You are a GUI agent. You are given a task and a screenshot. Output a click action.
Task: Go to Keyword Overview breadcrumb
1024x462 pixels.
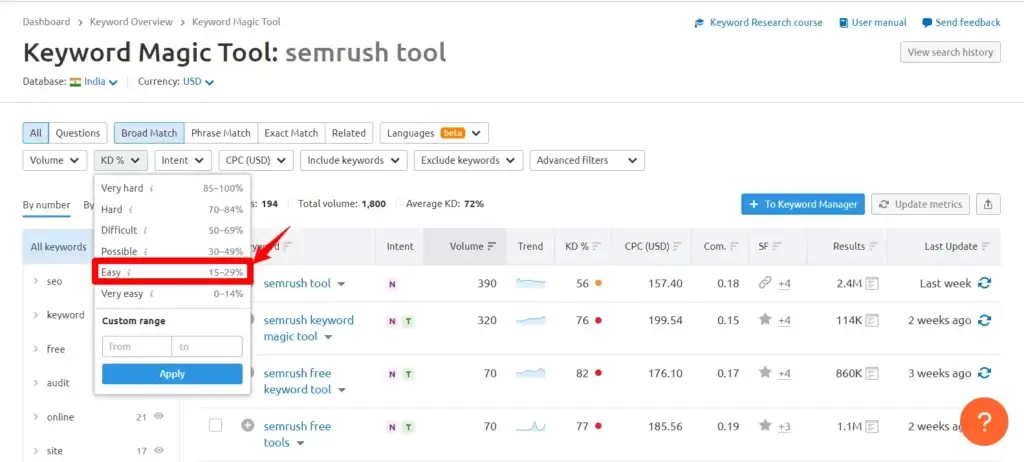(x=131, y=22)
